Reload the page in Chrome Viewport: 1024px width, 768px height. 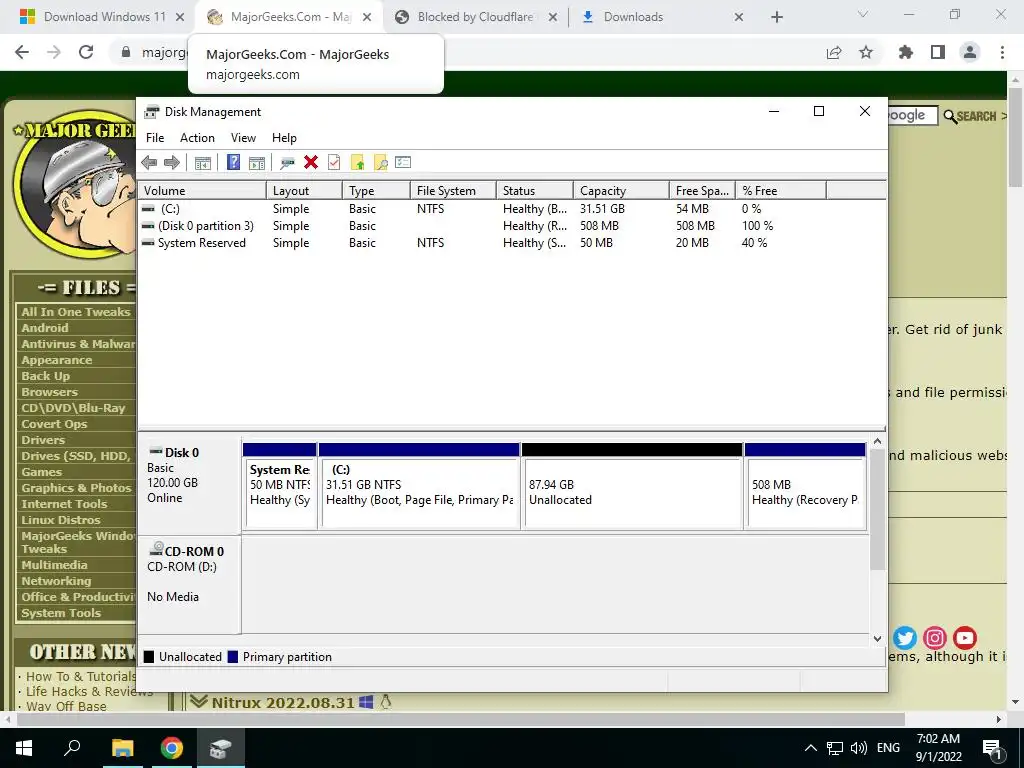pyautogui.click(x=86, y=52)
